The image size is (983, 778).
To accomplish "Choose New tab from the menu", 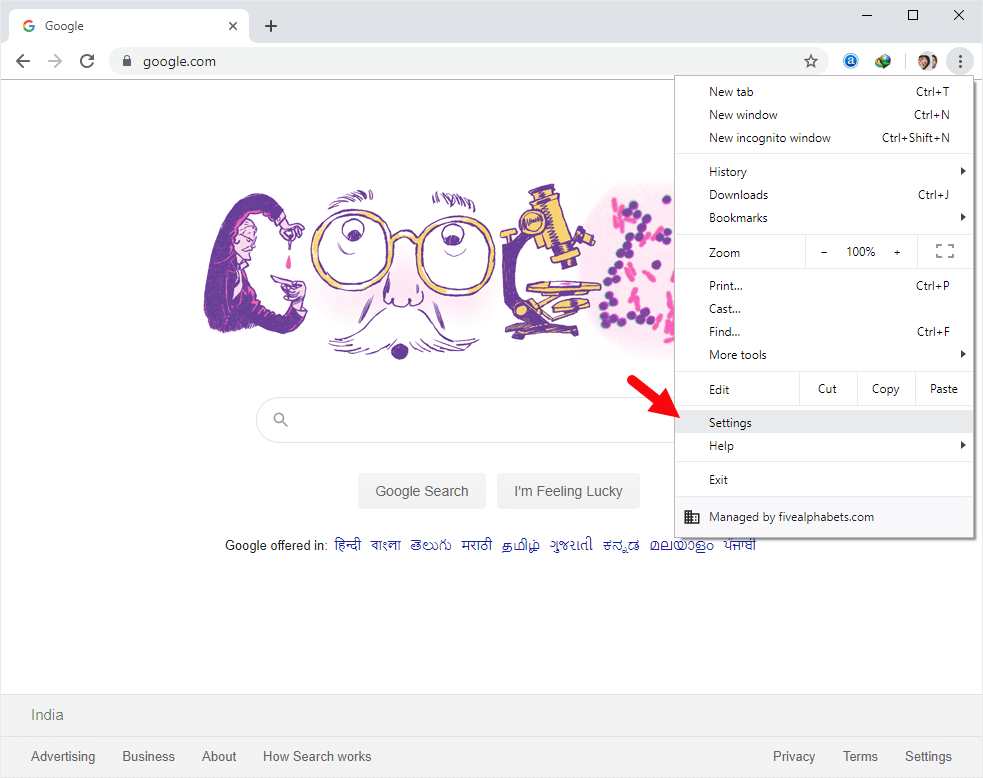I will pos(824,92).
